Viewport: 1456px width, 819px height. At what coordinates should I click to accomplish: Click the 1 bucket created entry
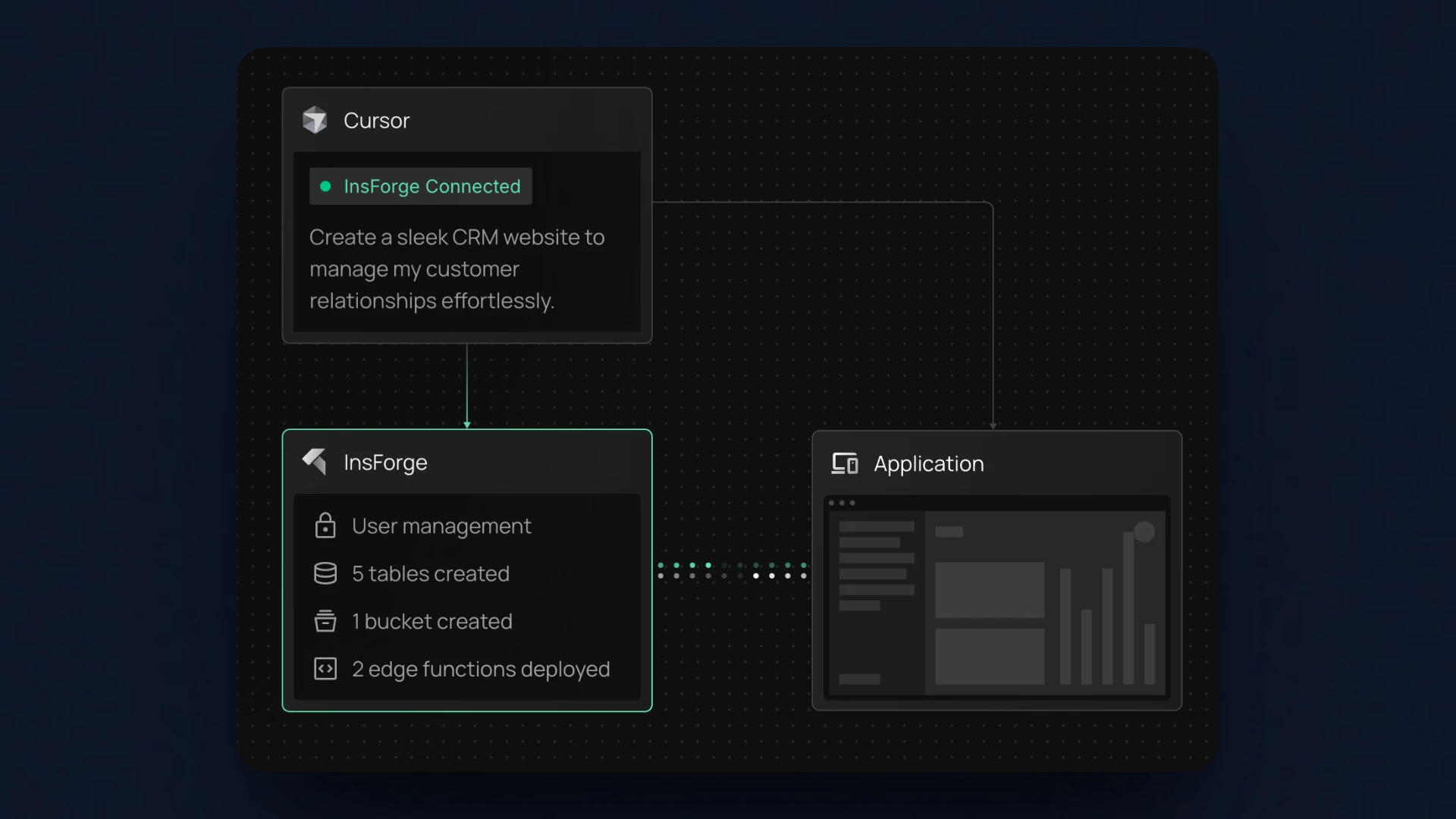coord(432,621)
